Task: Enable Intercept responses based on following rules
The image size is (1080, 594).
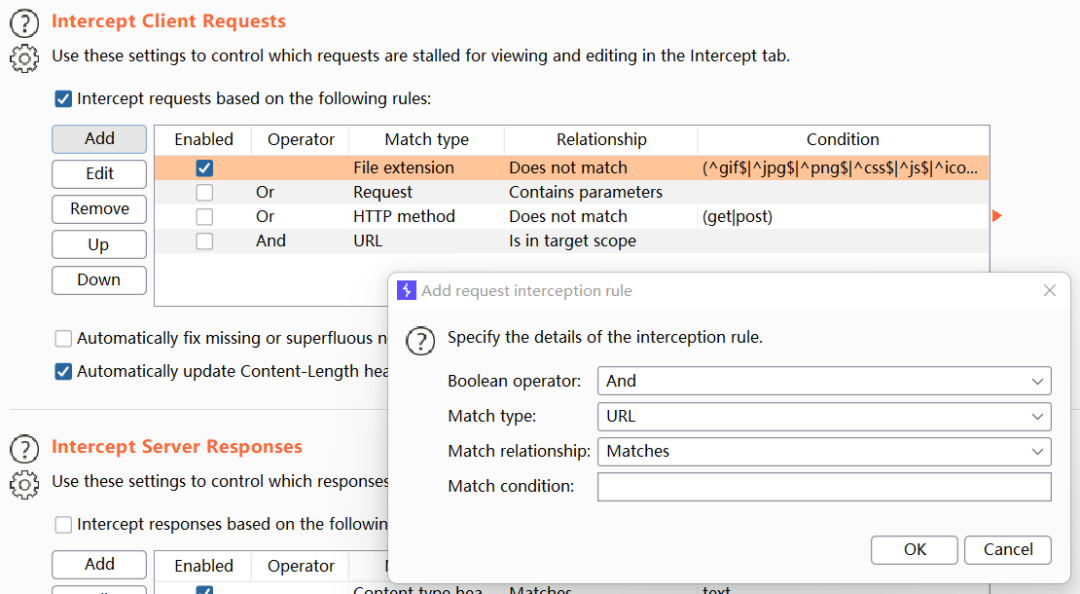Action: (x=63, y=524)
